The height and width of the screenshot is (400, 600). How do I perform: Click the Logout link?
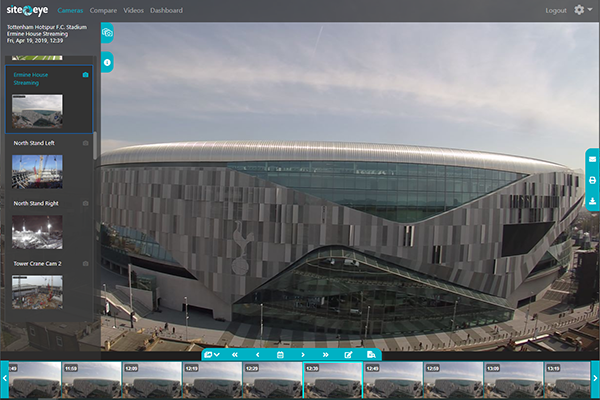556,10
